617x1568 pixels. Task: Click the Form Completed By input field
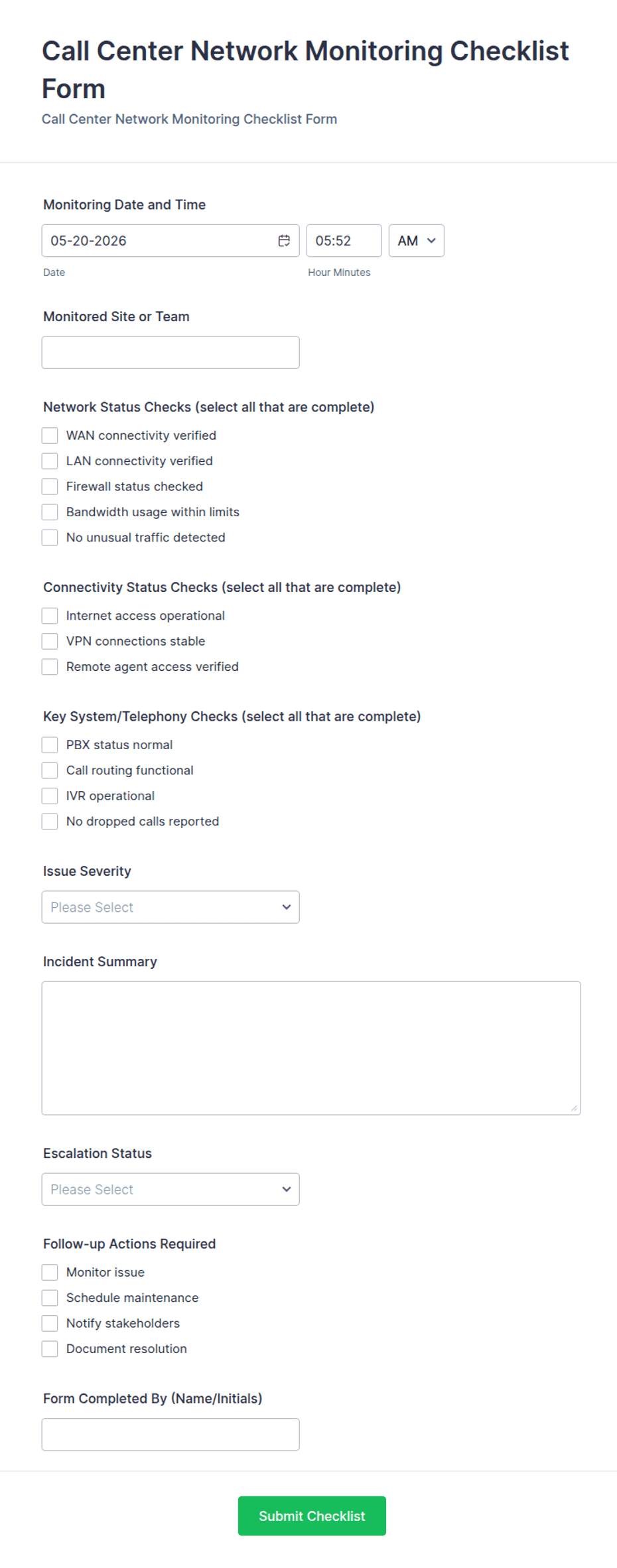point(171,1435)
